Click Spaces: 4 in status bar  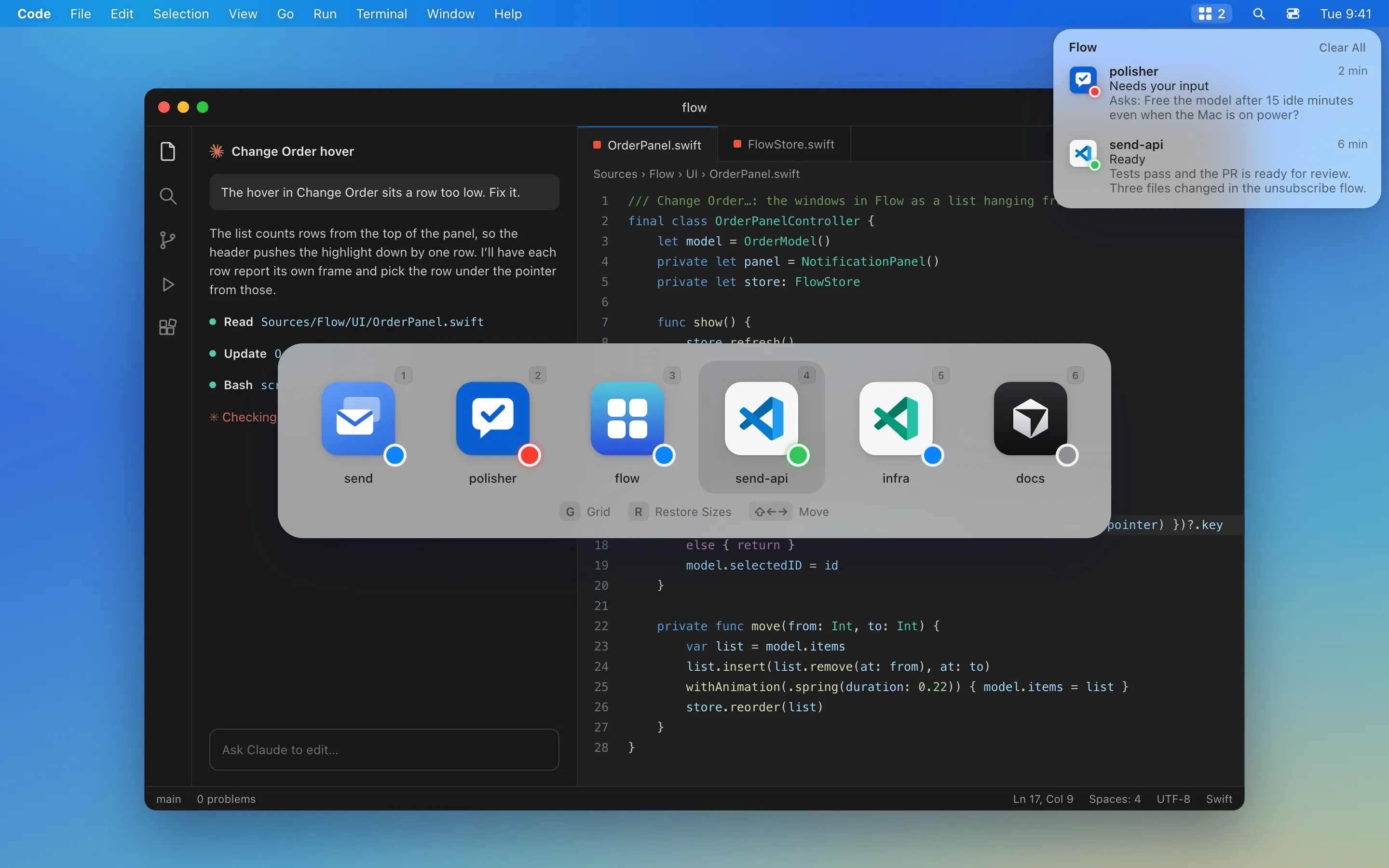click(1115, 799)
